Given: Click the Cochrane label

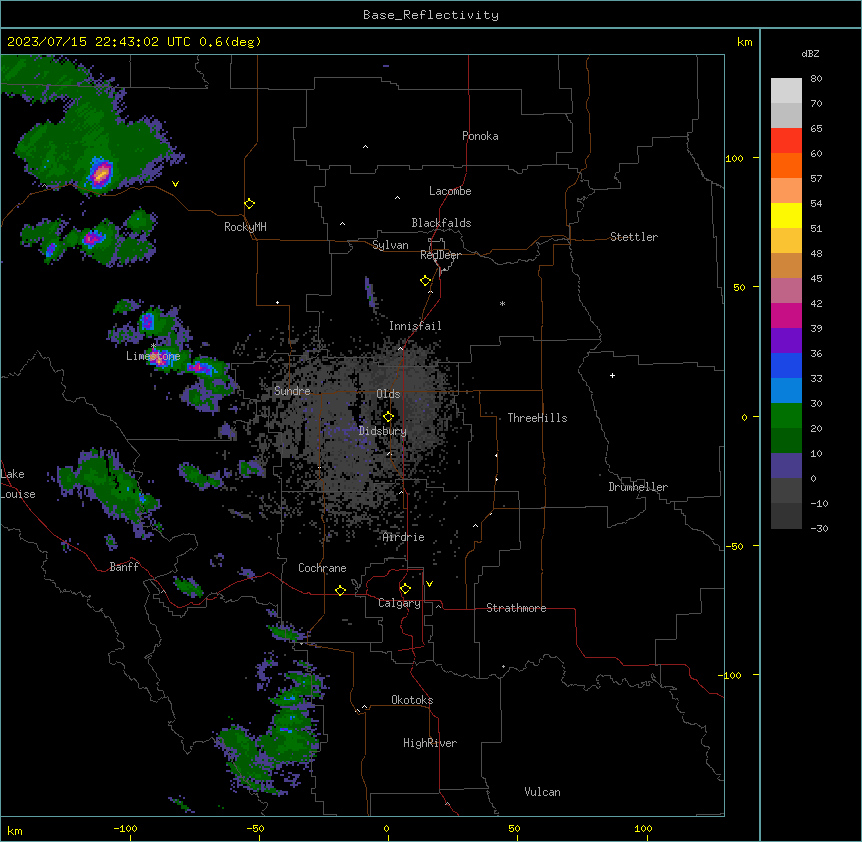Looking at the screenshot, I should (322, 568).
